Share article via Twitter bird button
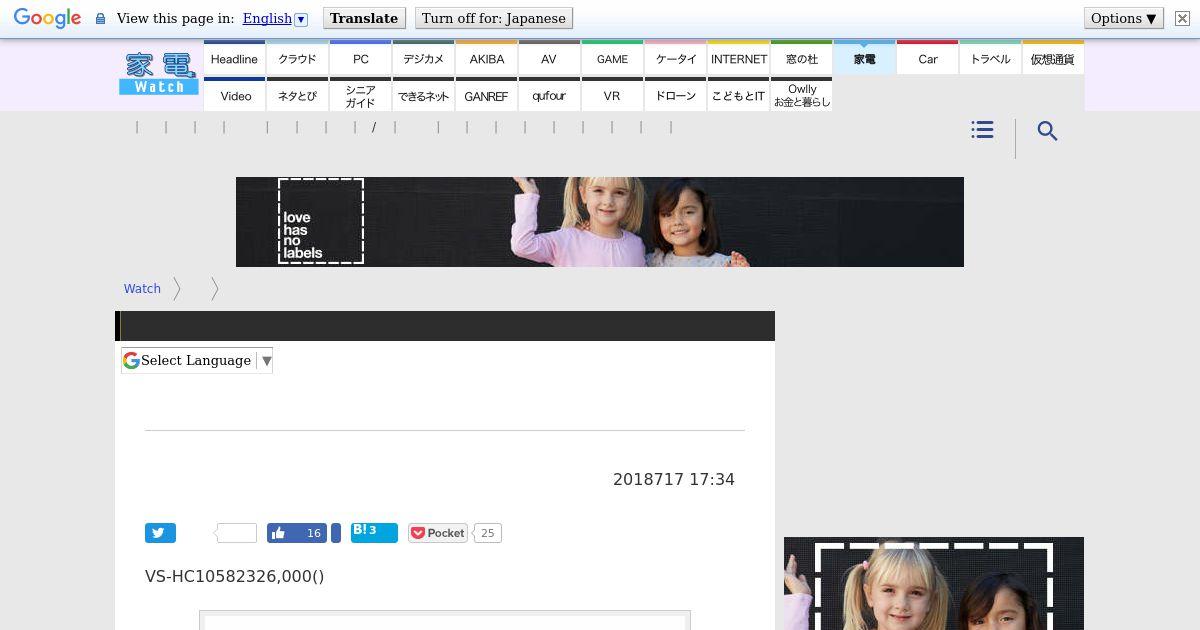Viewport: 1200px width, 630px height. [x=160, y=533]
